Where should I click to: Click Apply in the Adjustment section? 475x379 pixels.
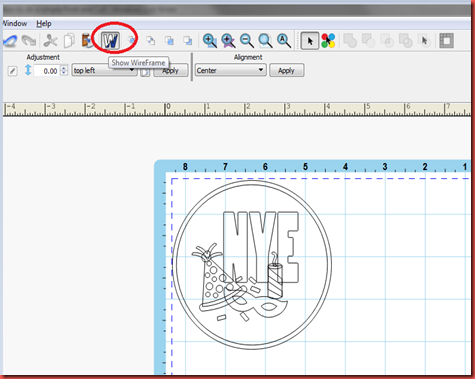[x=171, y=71]
